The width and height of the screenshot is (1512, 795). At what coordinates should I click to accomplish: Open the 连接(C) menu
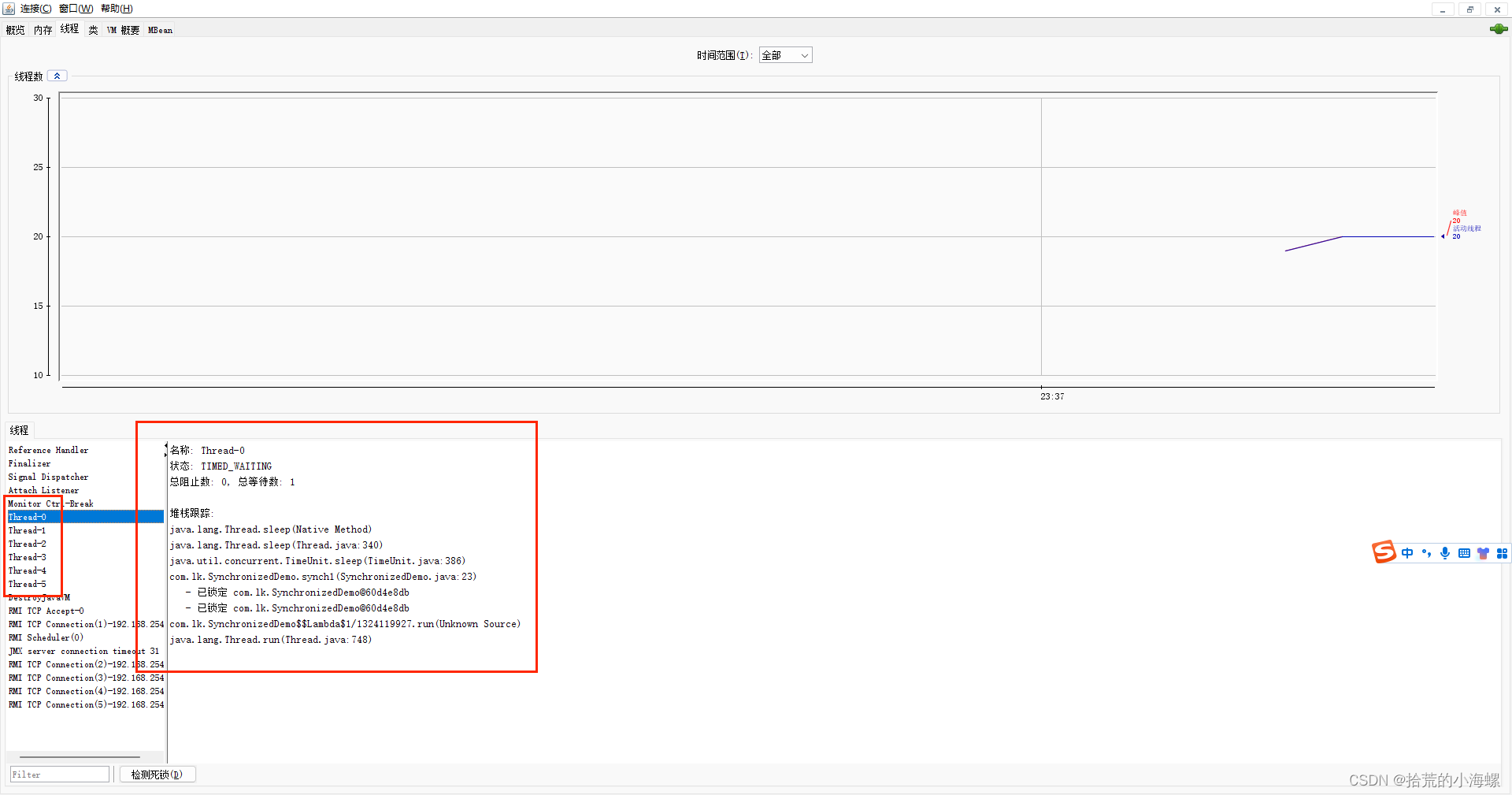(x=35, y=9)
